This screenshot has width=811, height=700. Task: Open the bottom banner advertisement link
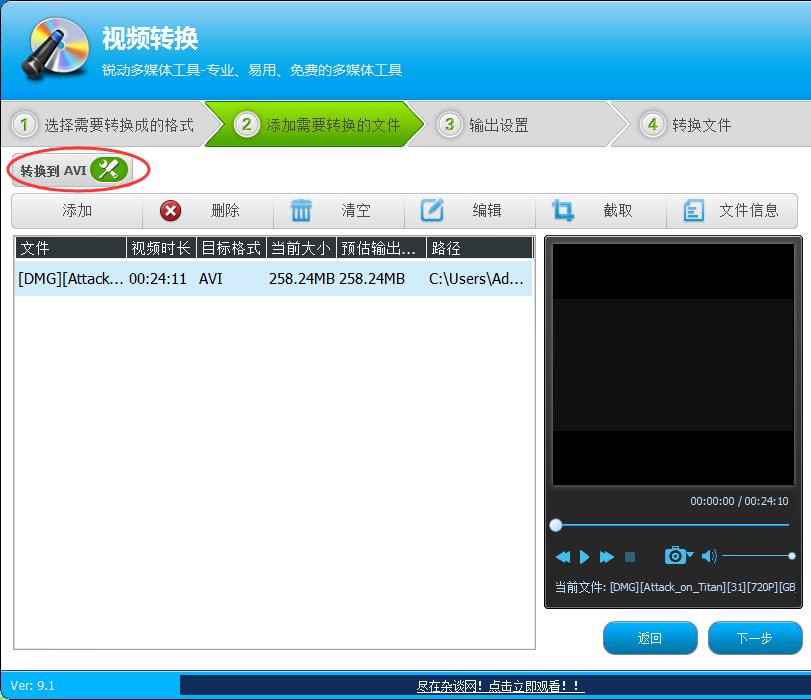pos(500,686)
